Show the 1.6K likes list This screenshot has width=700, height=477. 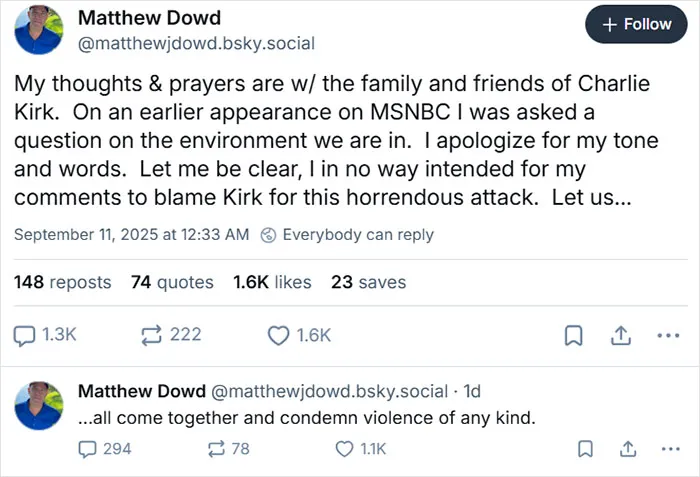tap(272, 282)
